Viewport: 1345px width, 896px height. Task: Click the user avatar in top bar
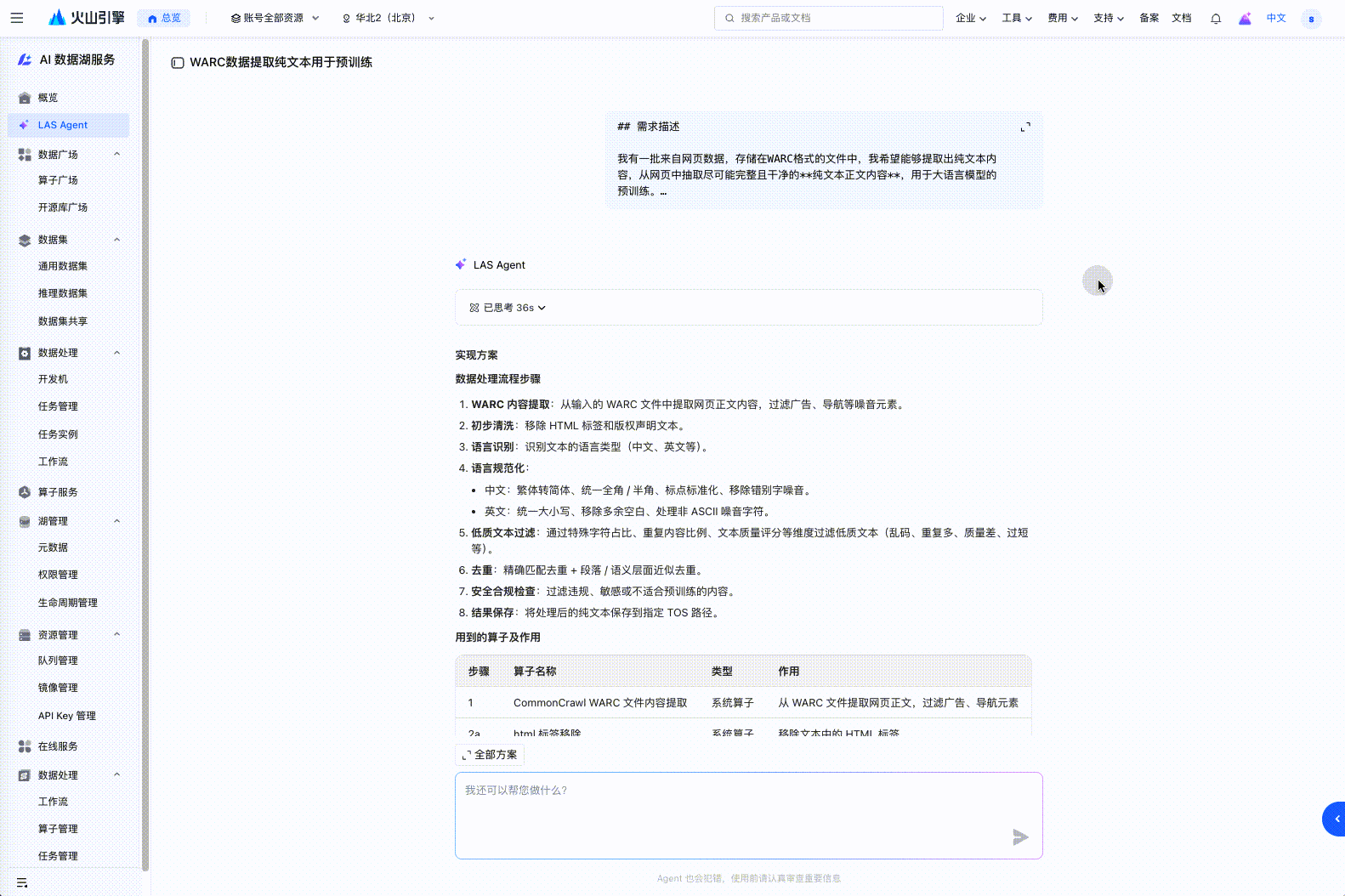(x=1311, y=19)
